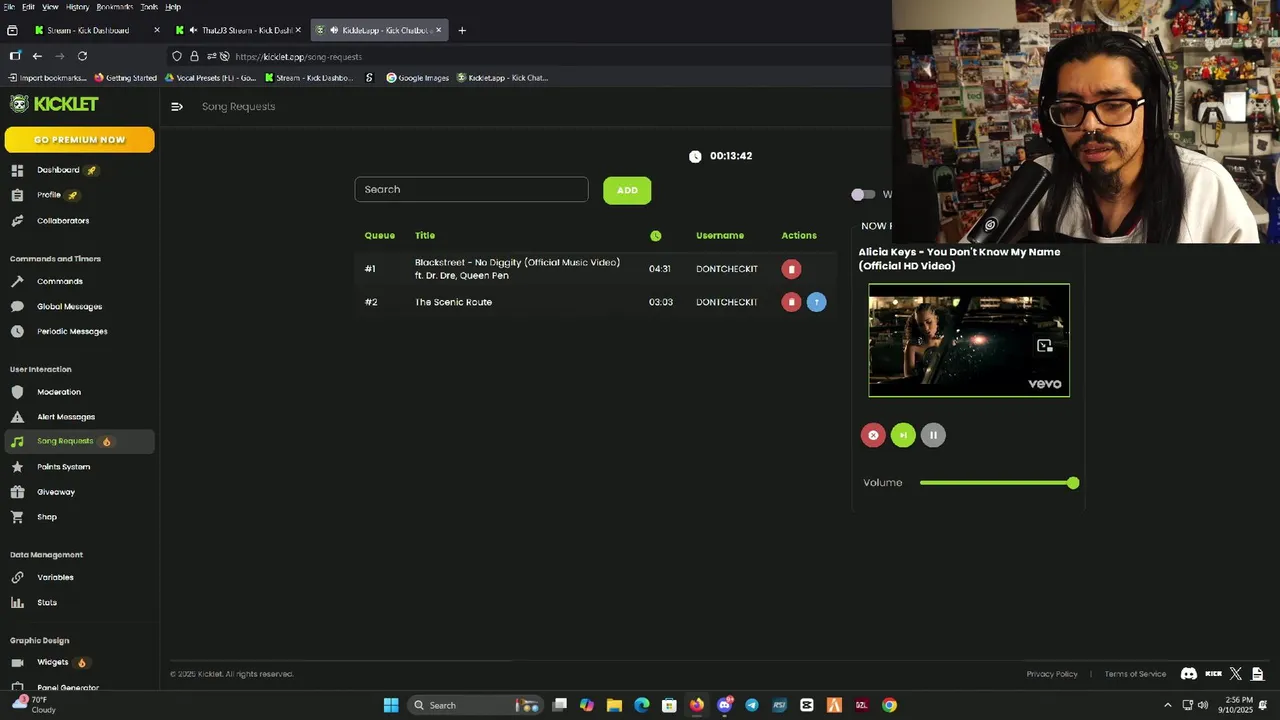Open a new browser tab
1280x720 pixels.
point(462,30)
